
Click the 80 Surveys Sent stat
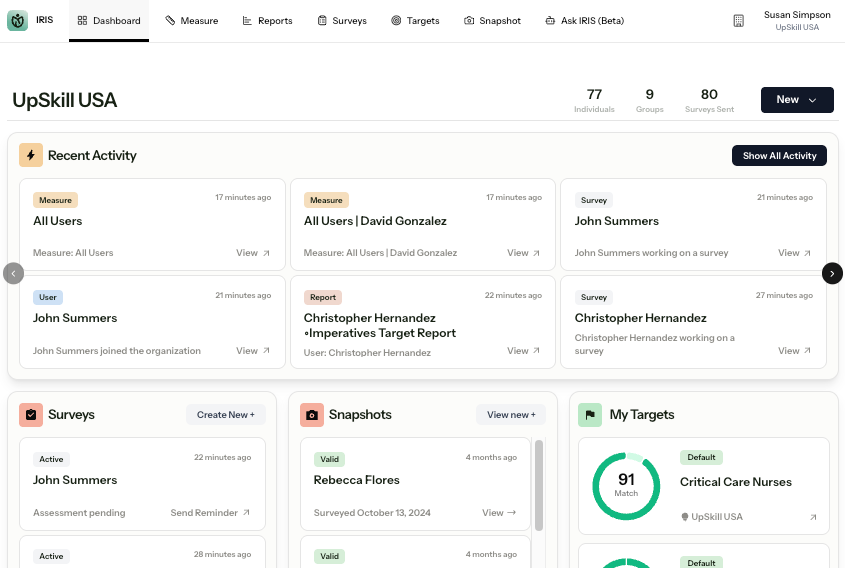click(x=709, y=101)
